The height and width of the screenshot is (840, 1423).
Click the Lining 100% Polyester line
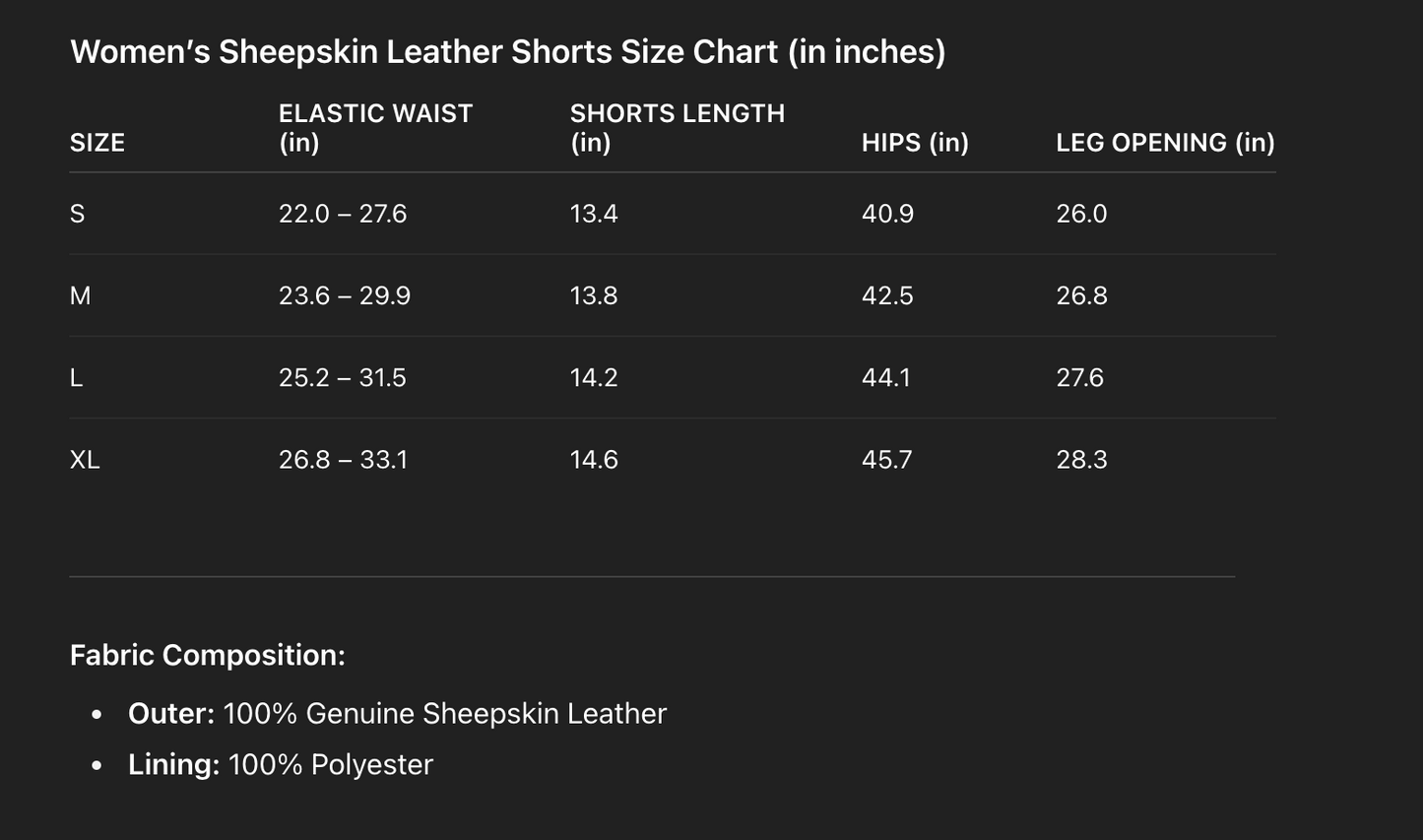[x=281, y=765]
